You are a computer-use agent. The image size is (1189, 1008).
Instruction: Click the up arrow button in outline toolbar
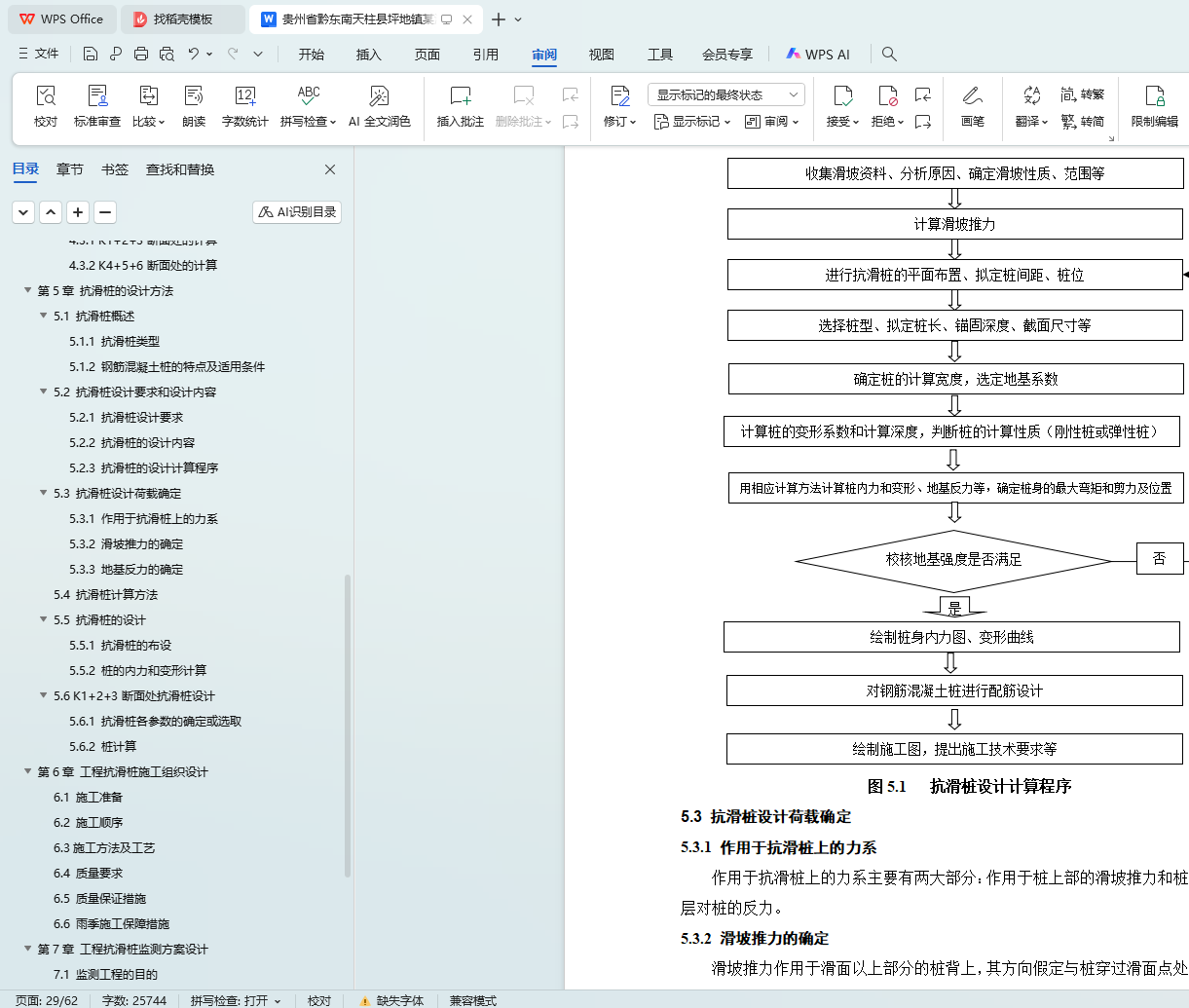pyautogui.click(x=51, y=211)
